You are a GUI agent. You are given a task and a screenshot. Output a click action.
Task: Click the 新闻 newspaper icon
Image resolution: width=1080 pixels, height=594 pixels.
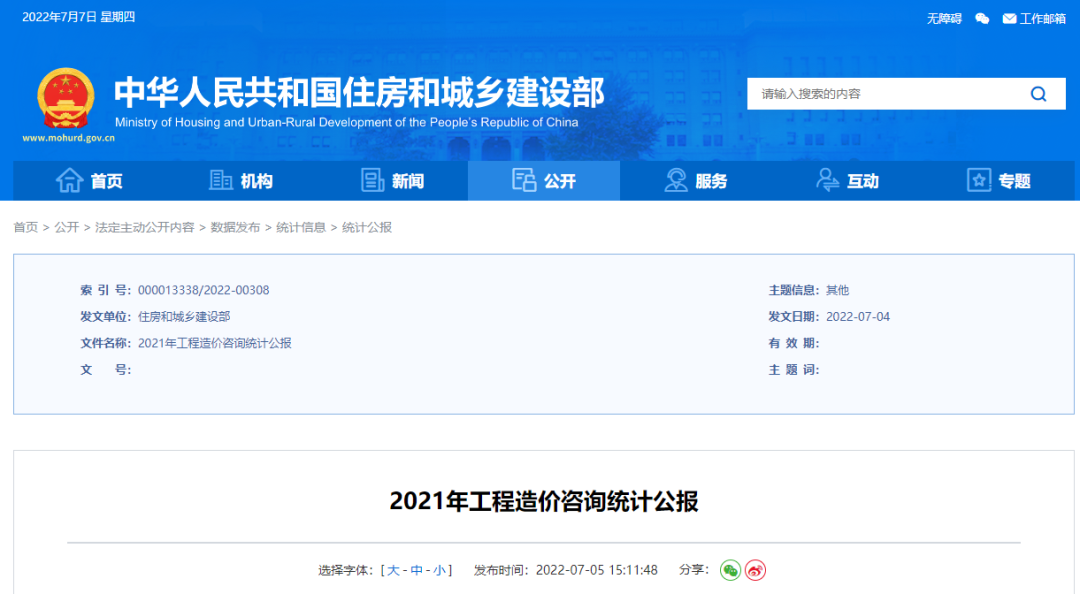click(372, 181)
